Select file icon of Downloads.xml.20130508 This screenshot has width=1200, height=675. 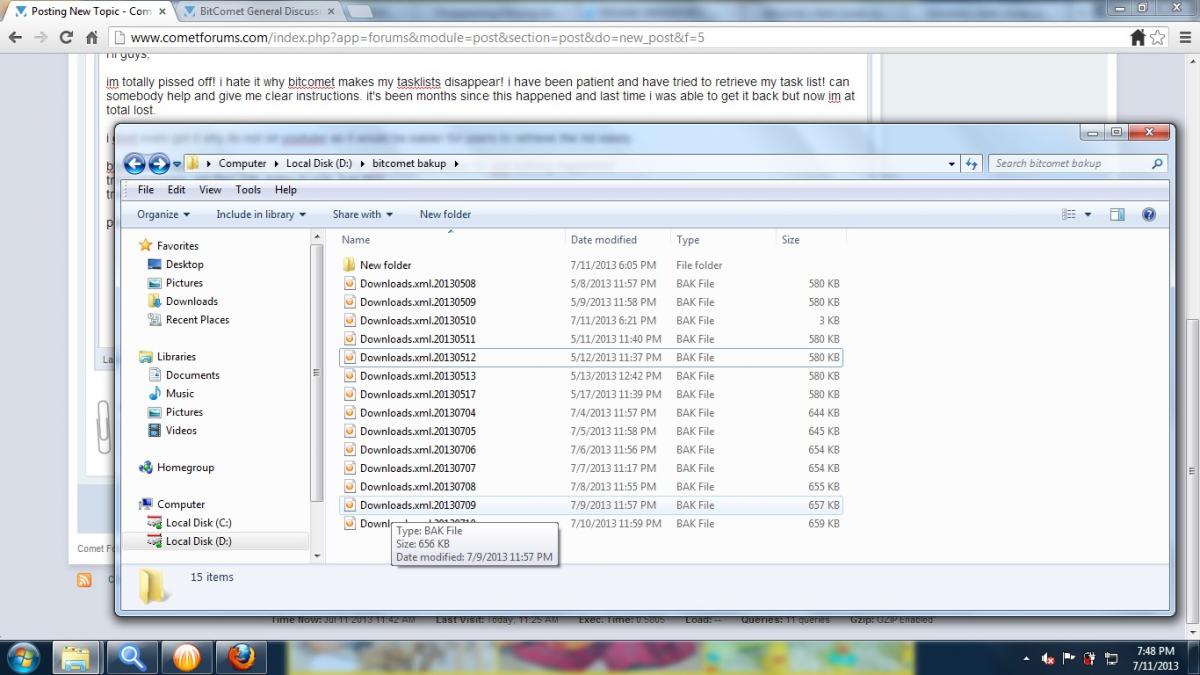click(x=349, y=284)
